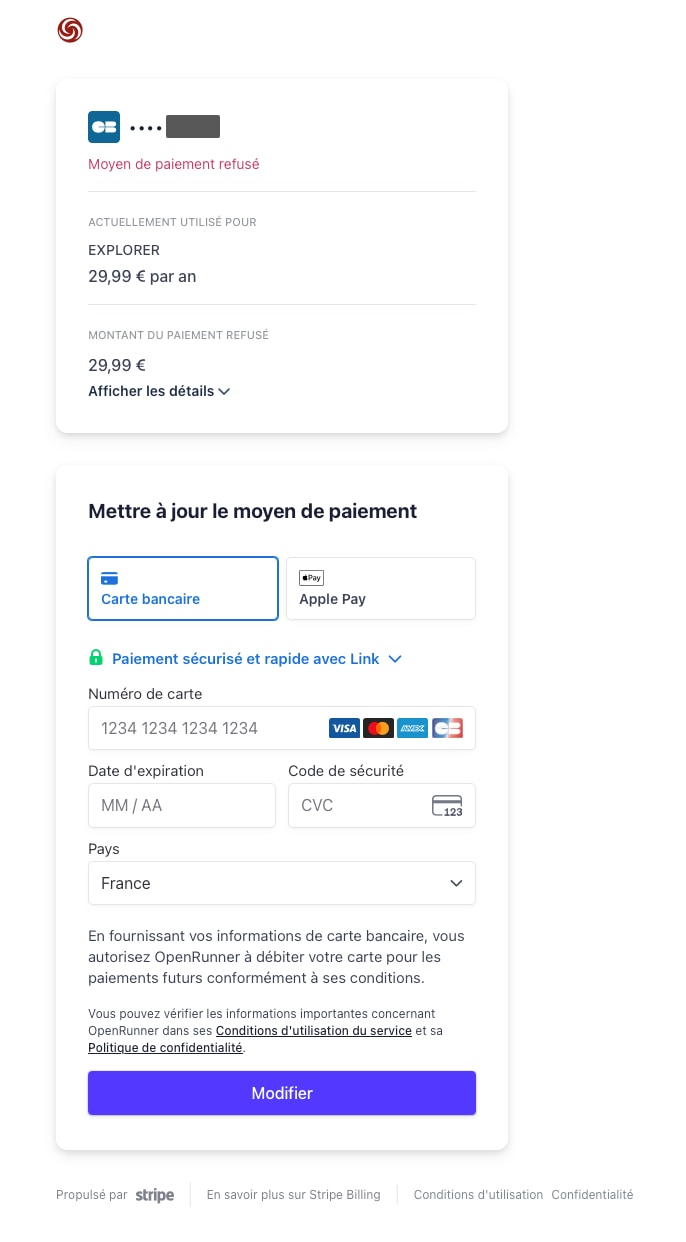Click the American Express logo icon

point(412,728)
